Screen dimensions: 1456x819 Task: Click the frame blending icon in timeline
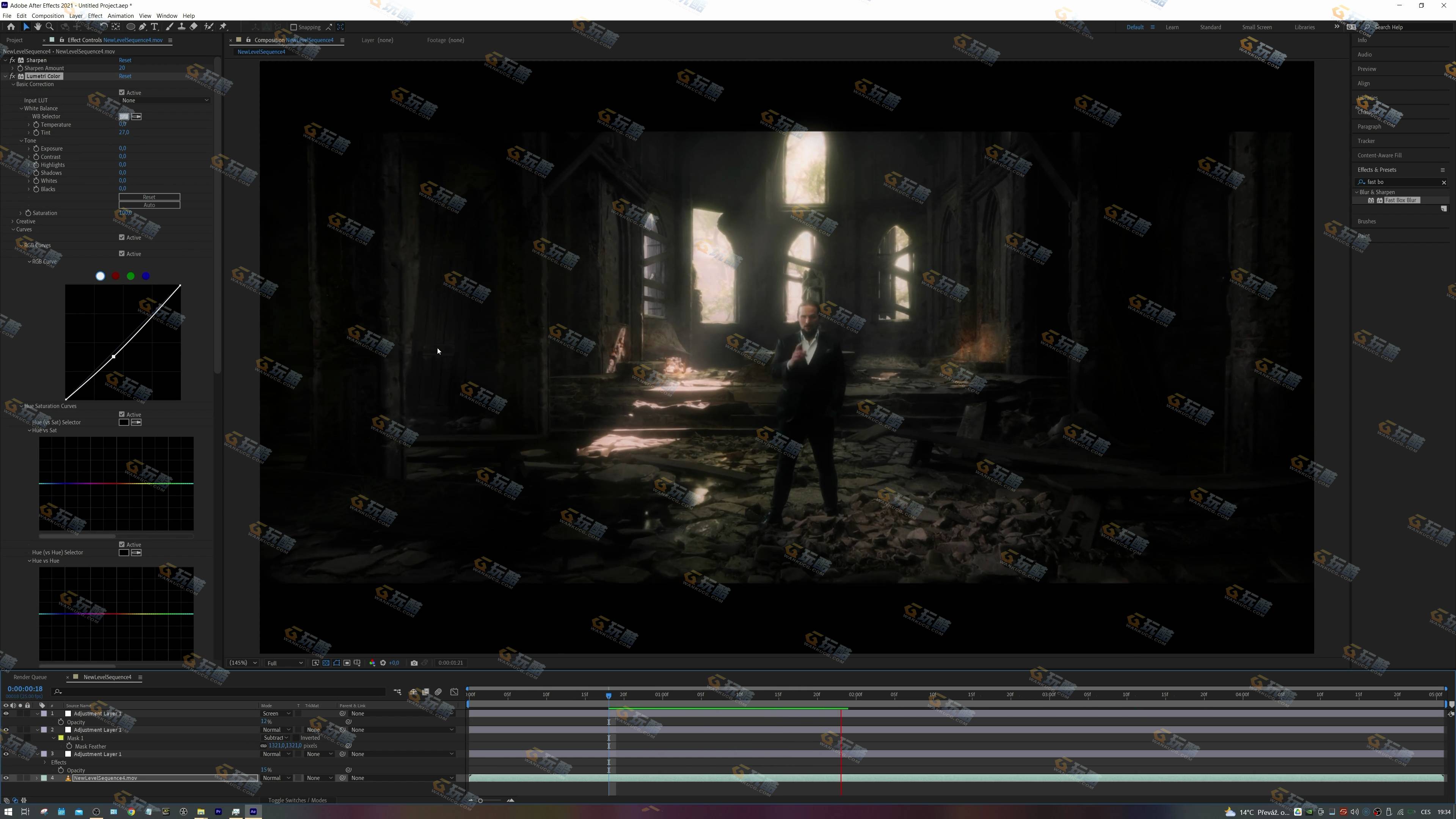pos(425,692)
